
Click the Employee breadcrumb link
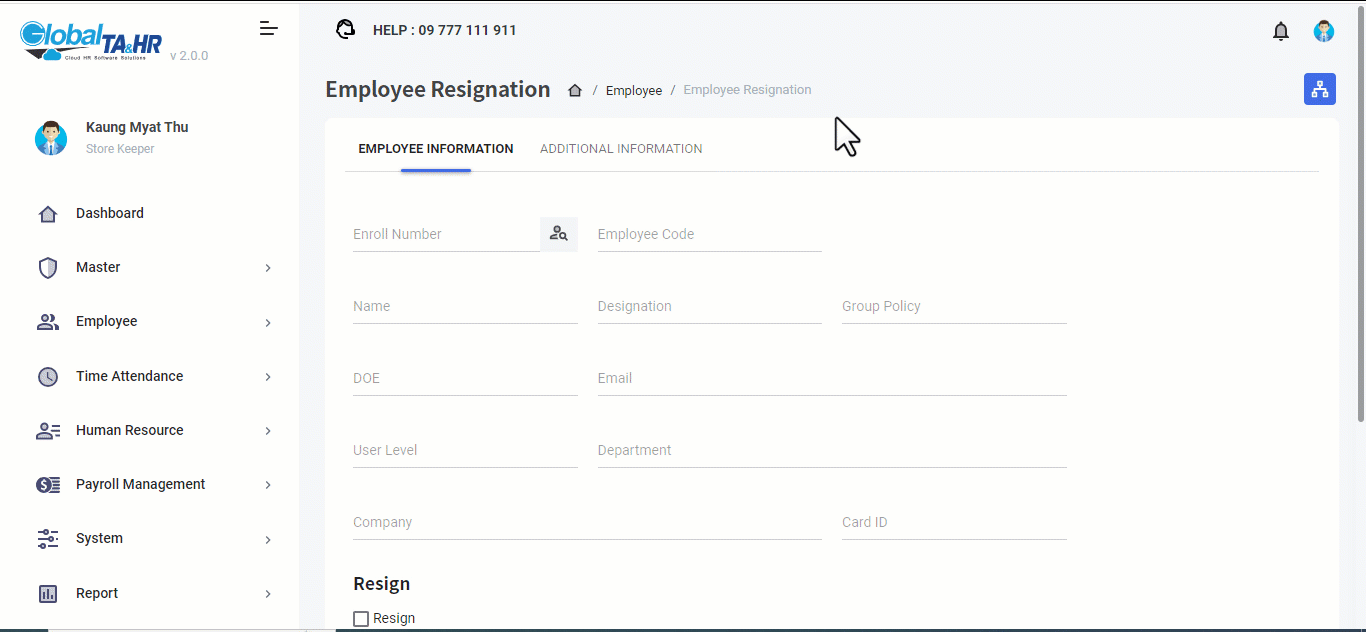[x=634, y=90]
